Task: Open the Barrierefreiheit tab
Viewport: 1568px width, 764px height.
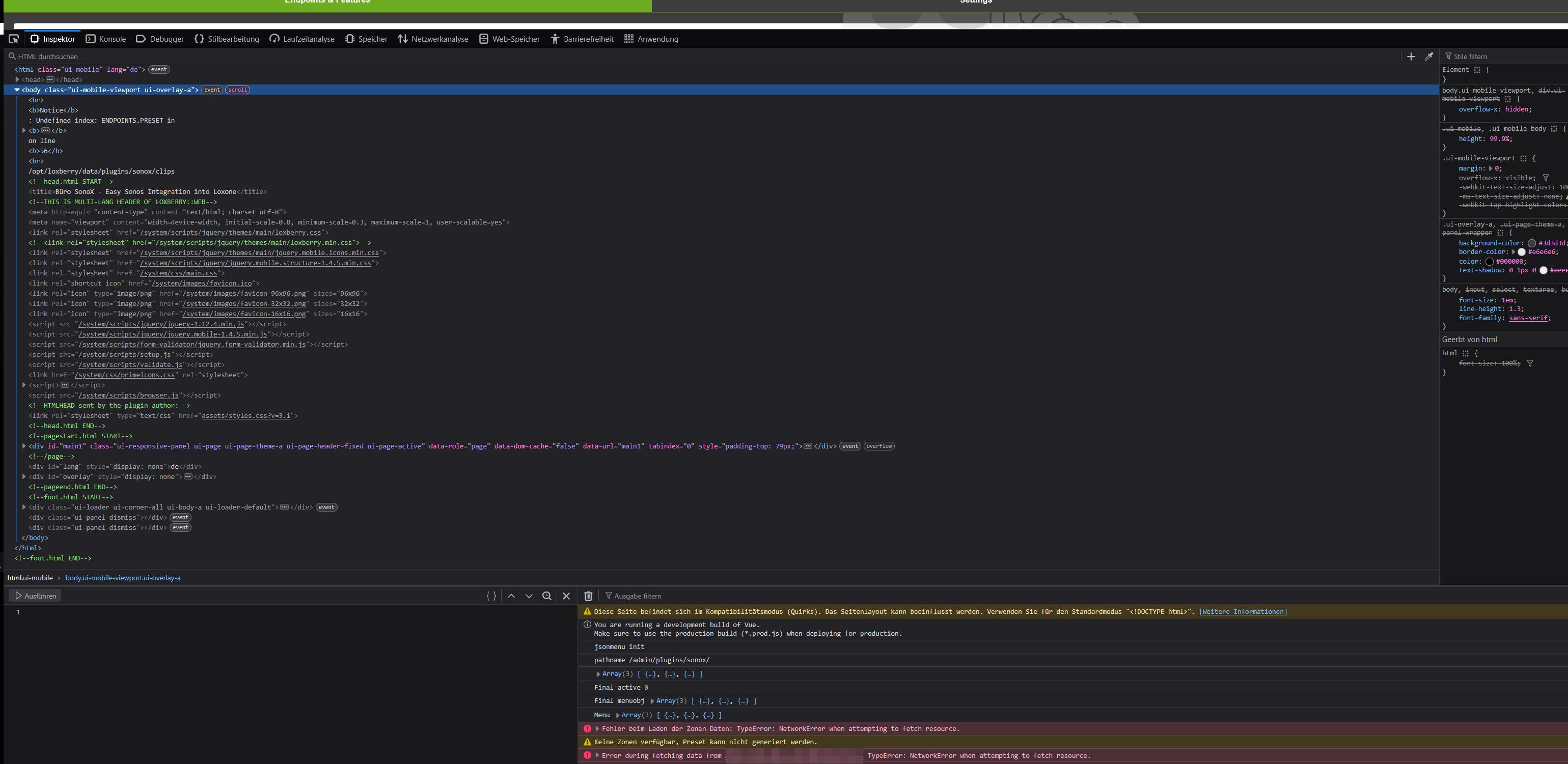Action: click(582, 39)
